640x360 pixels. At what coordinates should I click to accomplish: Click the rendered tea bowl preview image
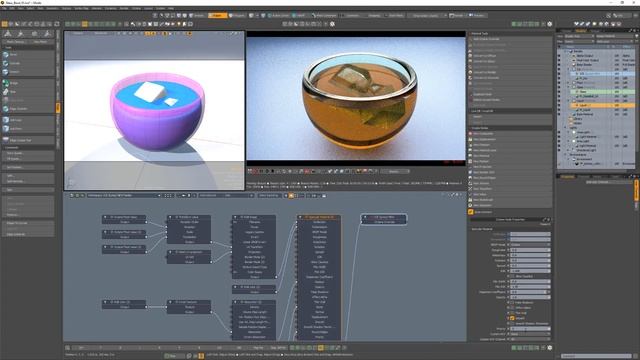pos(356,98)
